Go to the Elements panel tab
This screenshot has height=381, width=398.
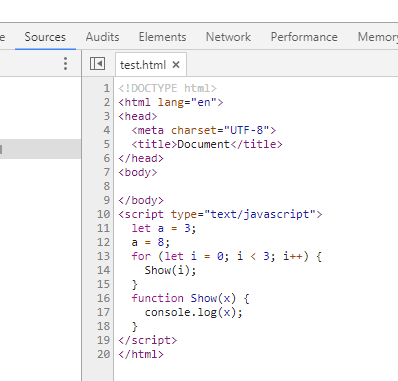162,37
